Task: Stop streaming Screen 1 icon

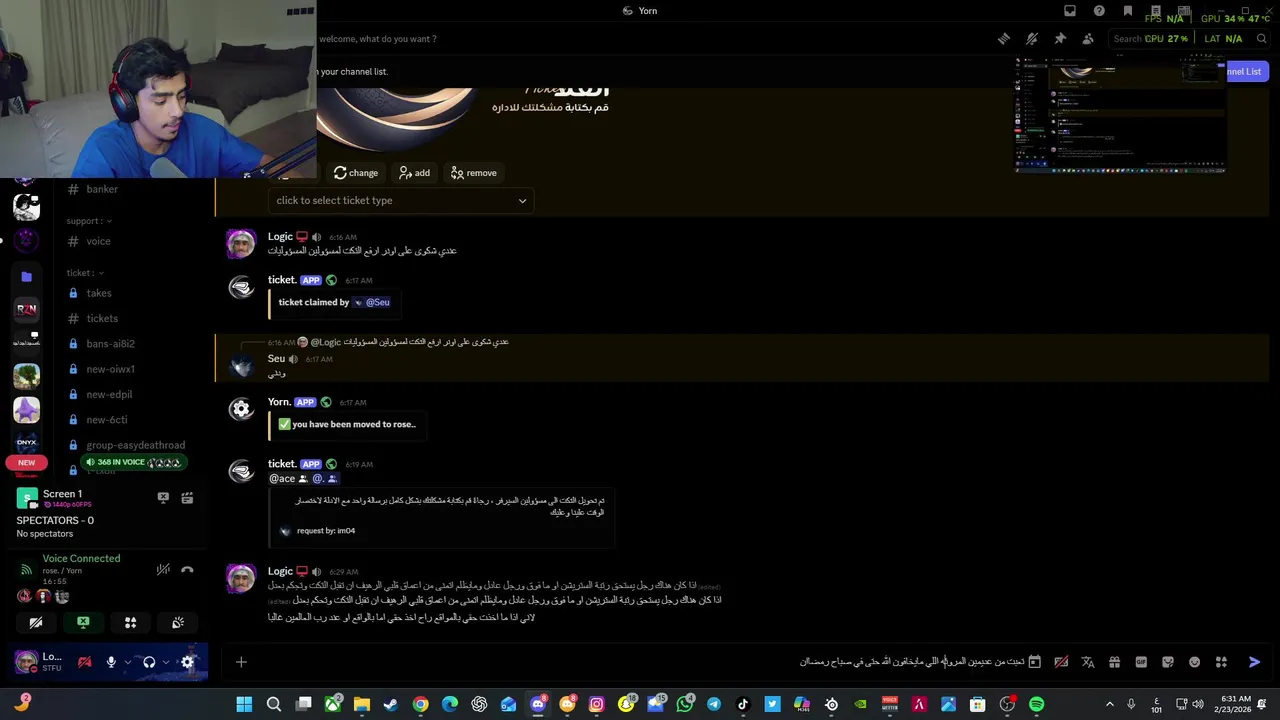Action: 163,497
